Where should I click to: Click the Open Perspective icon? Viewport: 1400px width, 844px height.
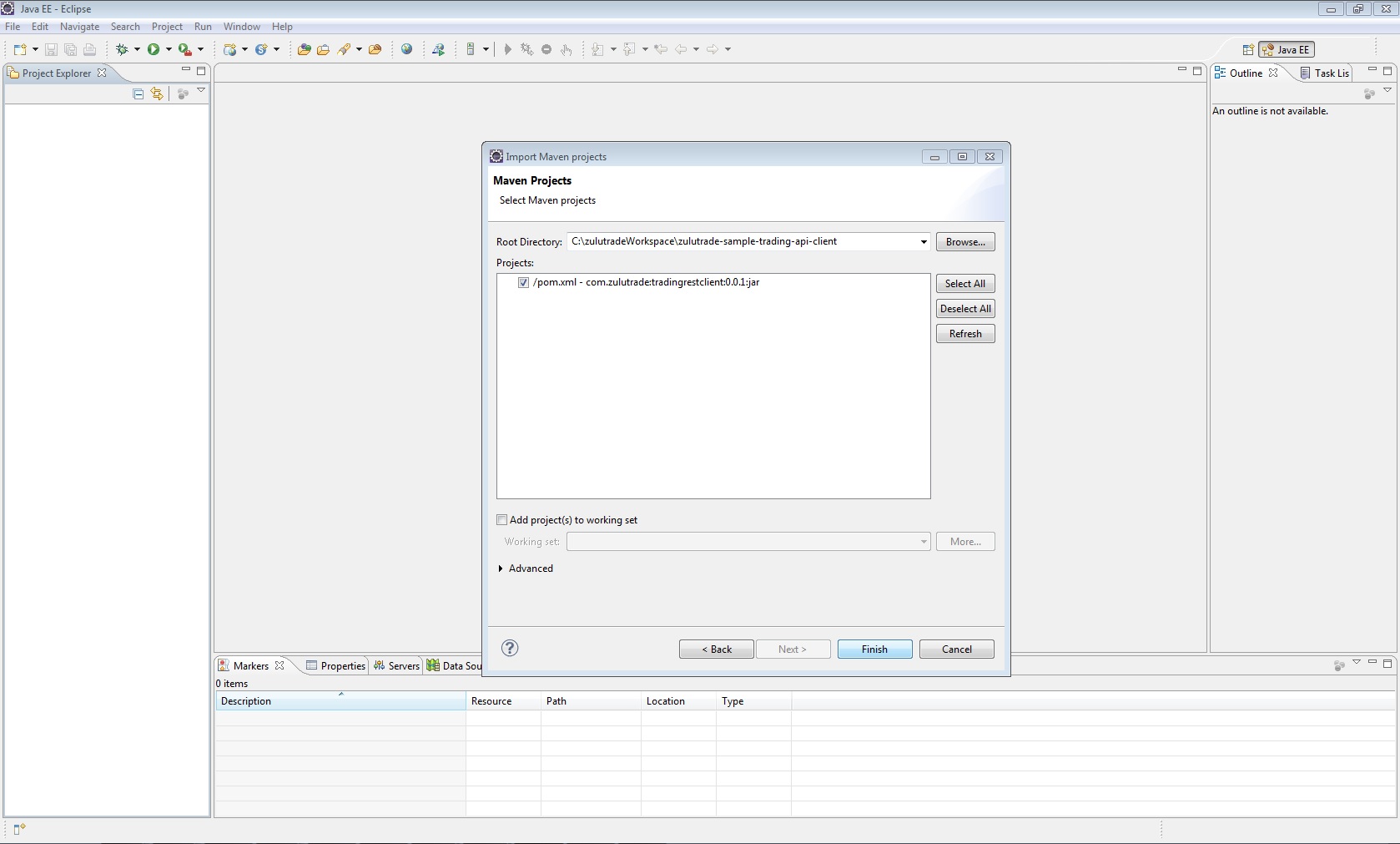tap(1248, 49)
